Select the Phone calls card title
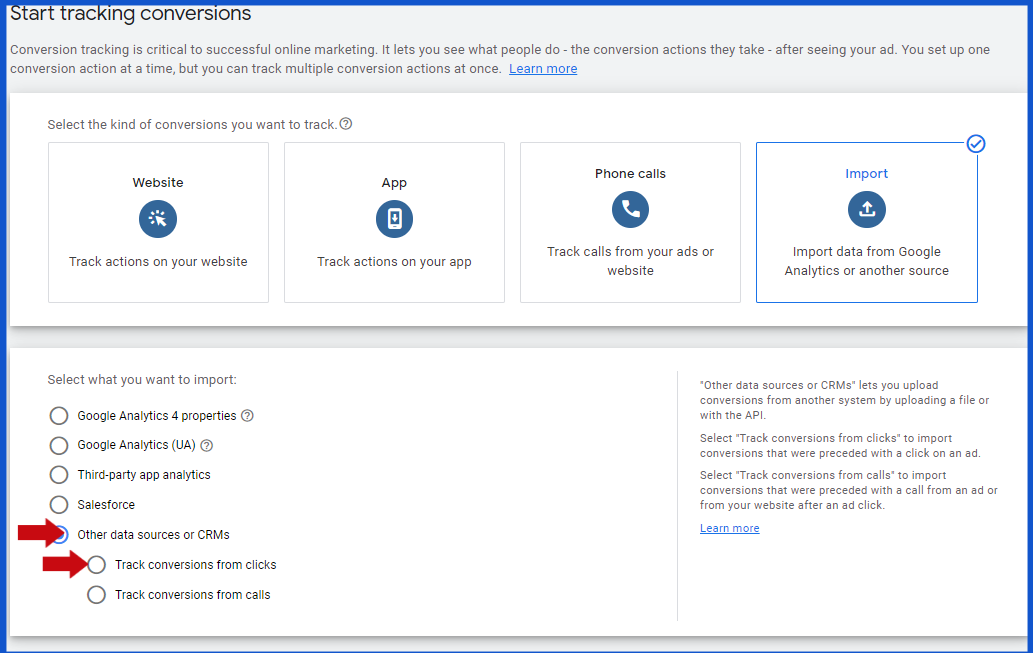1033x653 pixels. coord(630,173)
